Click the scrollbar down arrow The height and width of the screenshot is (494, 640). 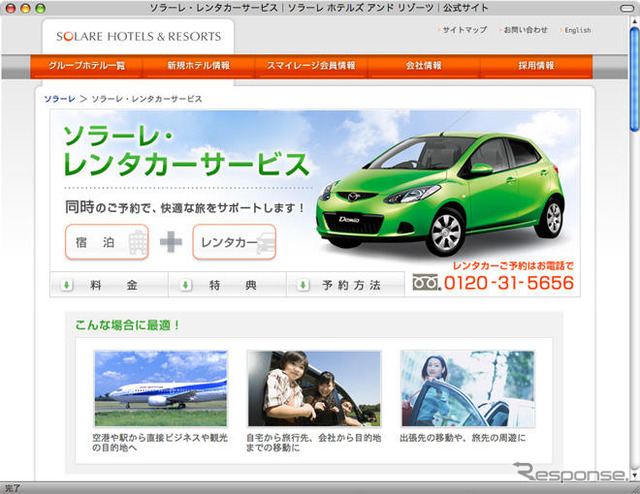(x=634, y=475)
